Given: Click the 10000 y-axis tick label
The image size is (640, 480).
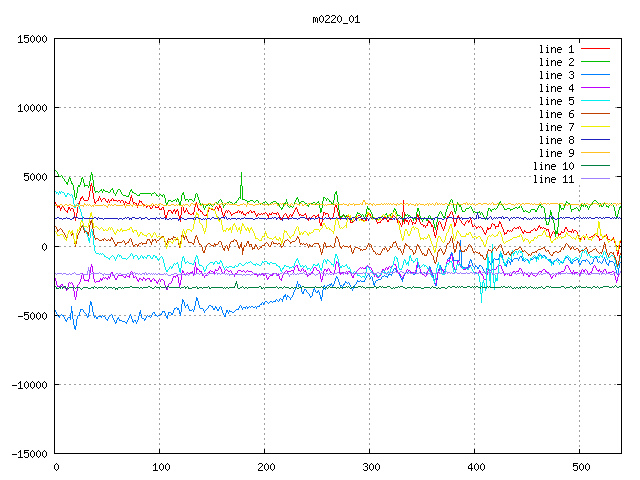Looking at the screenshot, I should (x=32, y=108).
